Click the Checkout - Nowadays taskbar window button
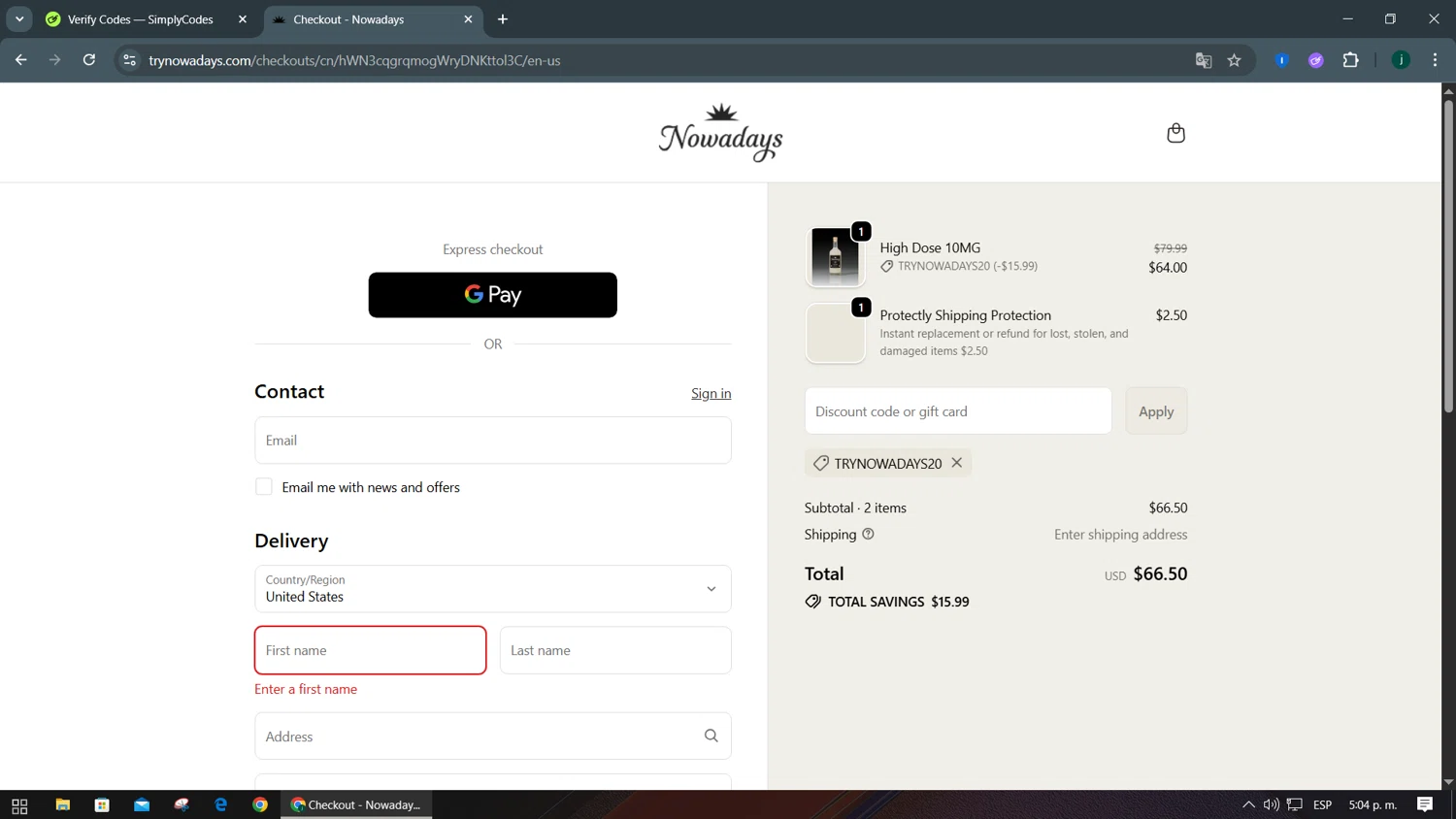1456x819 pixels. [356, 805]
